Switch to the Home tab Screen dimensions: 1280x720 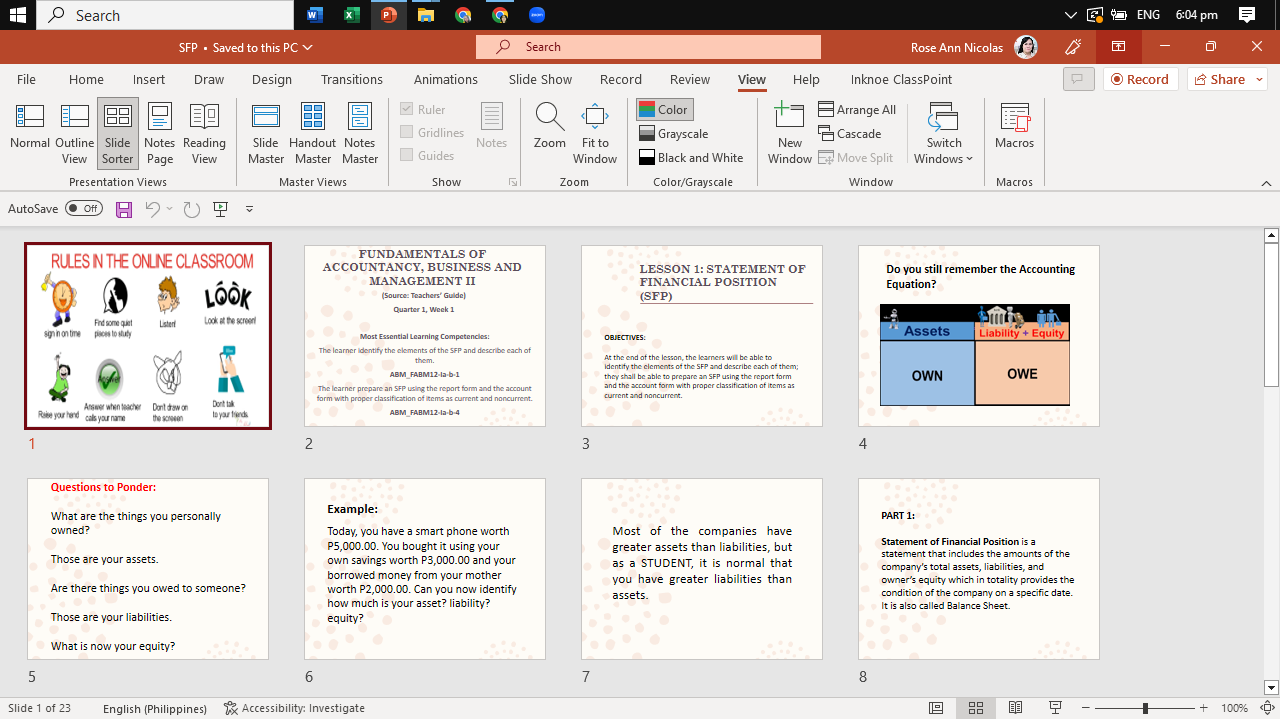pos(86,80)
